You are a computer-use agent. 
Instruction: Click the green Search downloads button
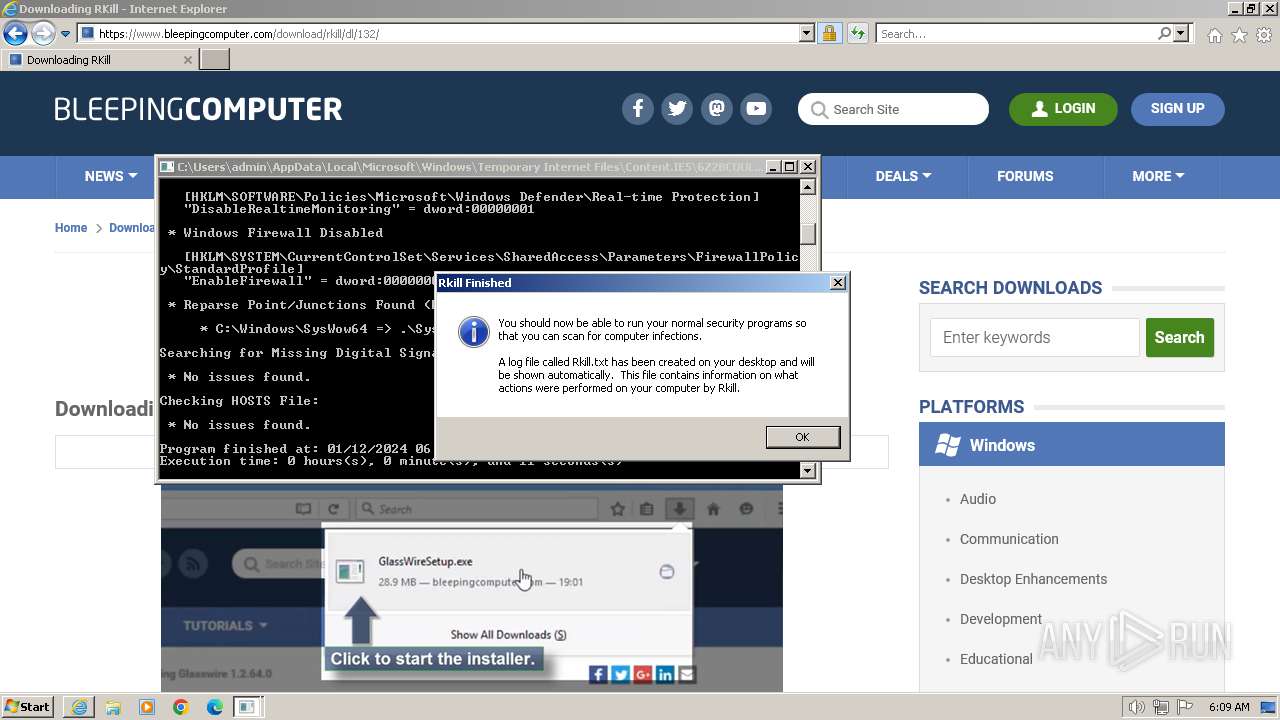(x=1180, y=338)
